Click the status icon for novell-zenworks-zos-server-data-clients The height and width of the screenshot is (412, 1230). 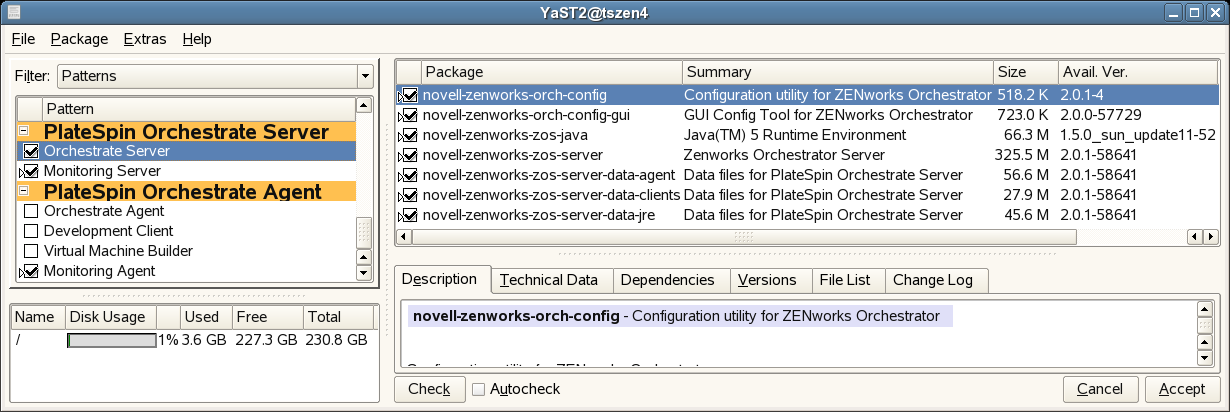pyautogui.click(x=409, y=195)
